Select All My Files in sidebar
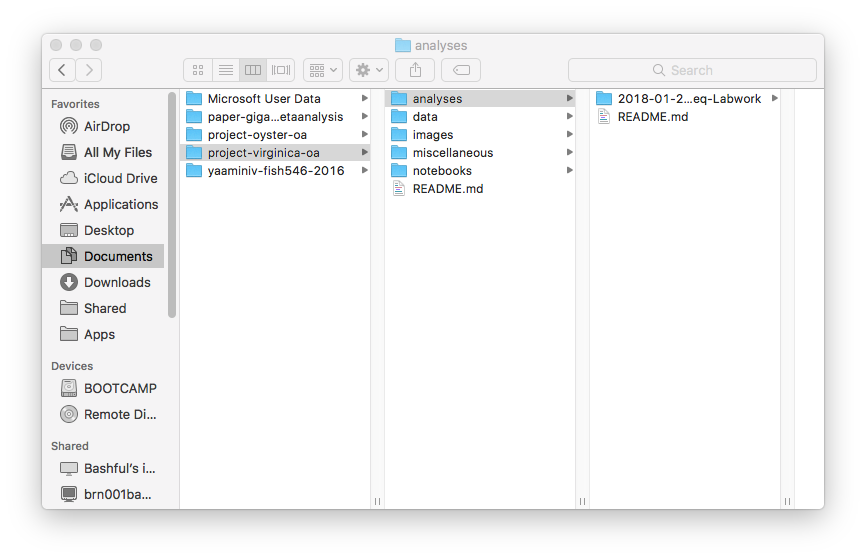 pos(103,152)
